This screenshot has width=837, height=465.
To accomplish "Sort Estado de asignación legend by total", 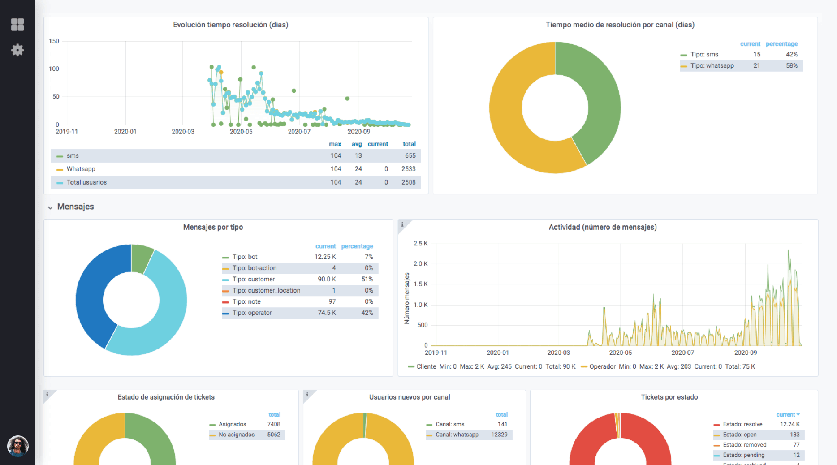I will click(x=274, y=414).
